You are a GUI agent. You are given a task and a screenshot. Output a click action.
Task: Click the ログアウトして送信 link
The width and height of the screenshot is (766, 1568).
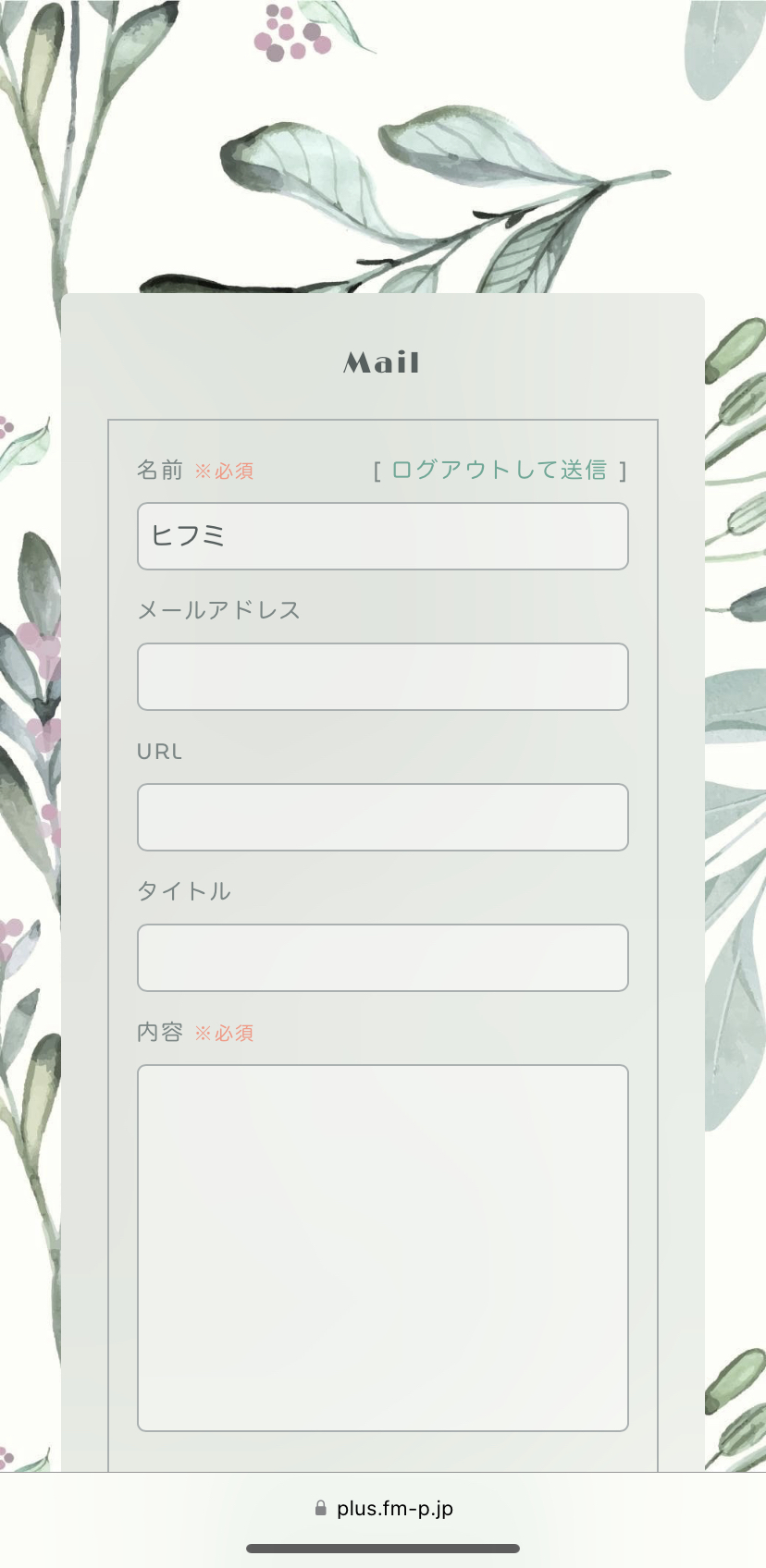pyautogui.click(x=499, y=471)
